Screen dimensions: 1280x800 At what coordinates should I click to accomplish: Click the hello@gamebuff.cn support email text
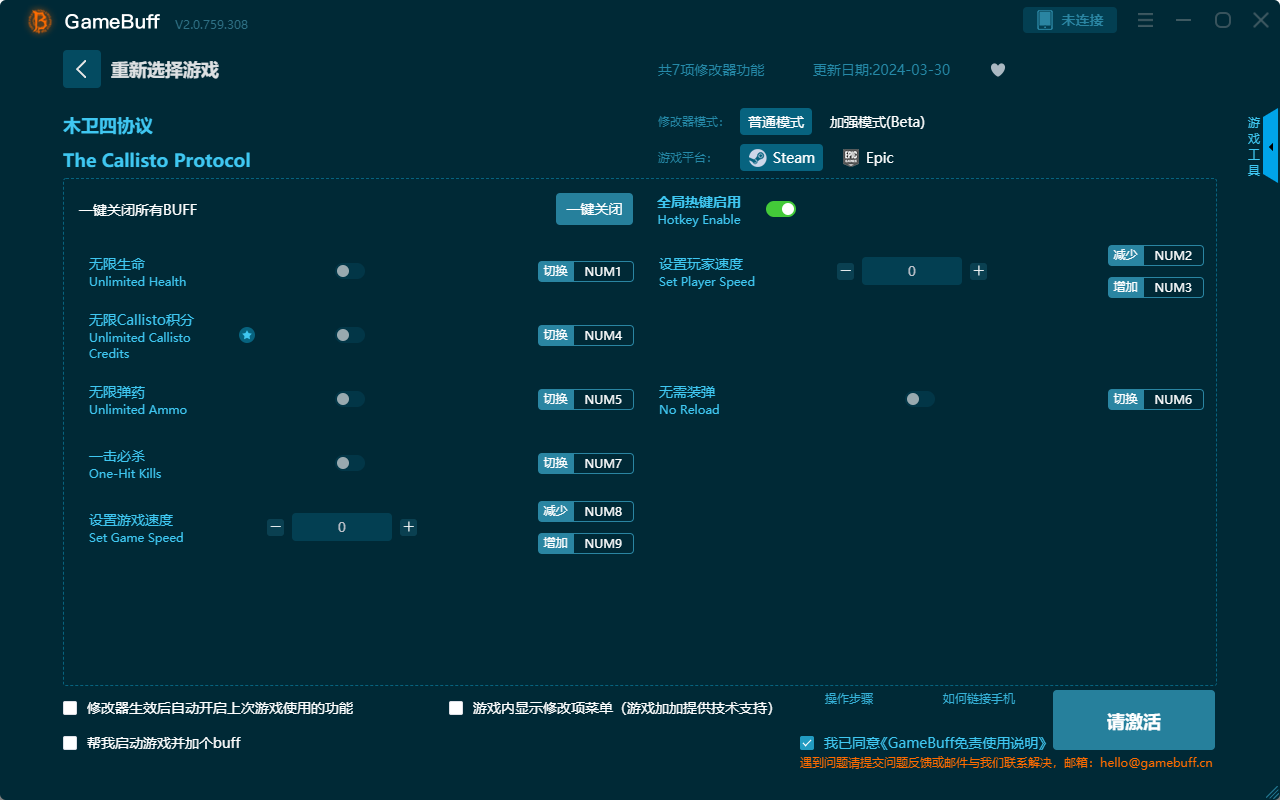tap(1156, 763)
